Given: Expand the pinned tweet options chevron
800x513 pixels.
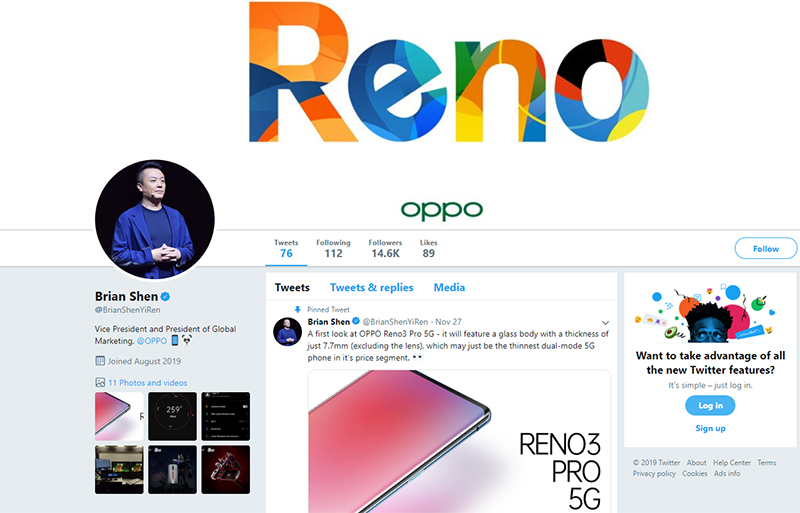Looking at the screenshot, I should pyautogui.click(x=605, y=323).
